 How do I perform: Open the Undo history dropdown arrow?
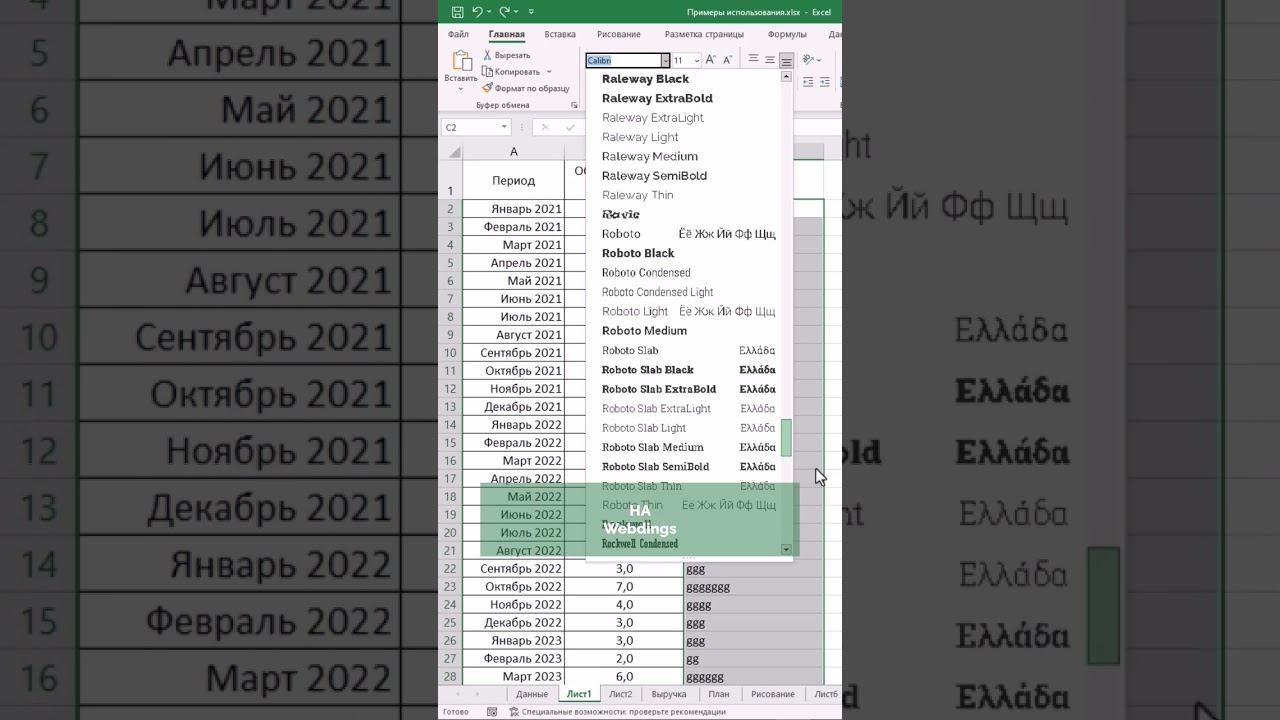[x=488, y=12]
